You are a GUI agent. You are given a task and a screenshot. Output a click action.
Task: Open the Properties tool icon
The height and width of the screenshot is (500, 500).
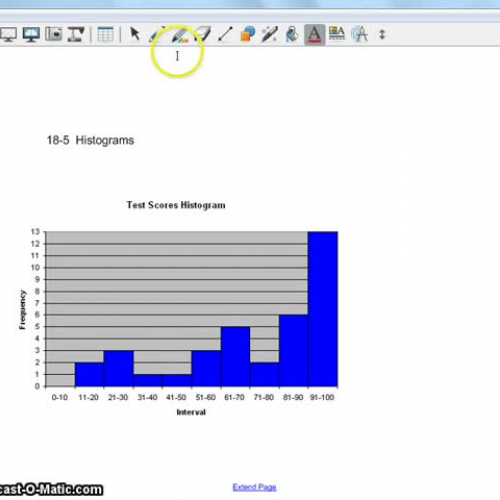coord(337,34)
